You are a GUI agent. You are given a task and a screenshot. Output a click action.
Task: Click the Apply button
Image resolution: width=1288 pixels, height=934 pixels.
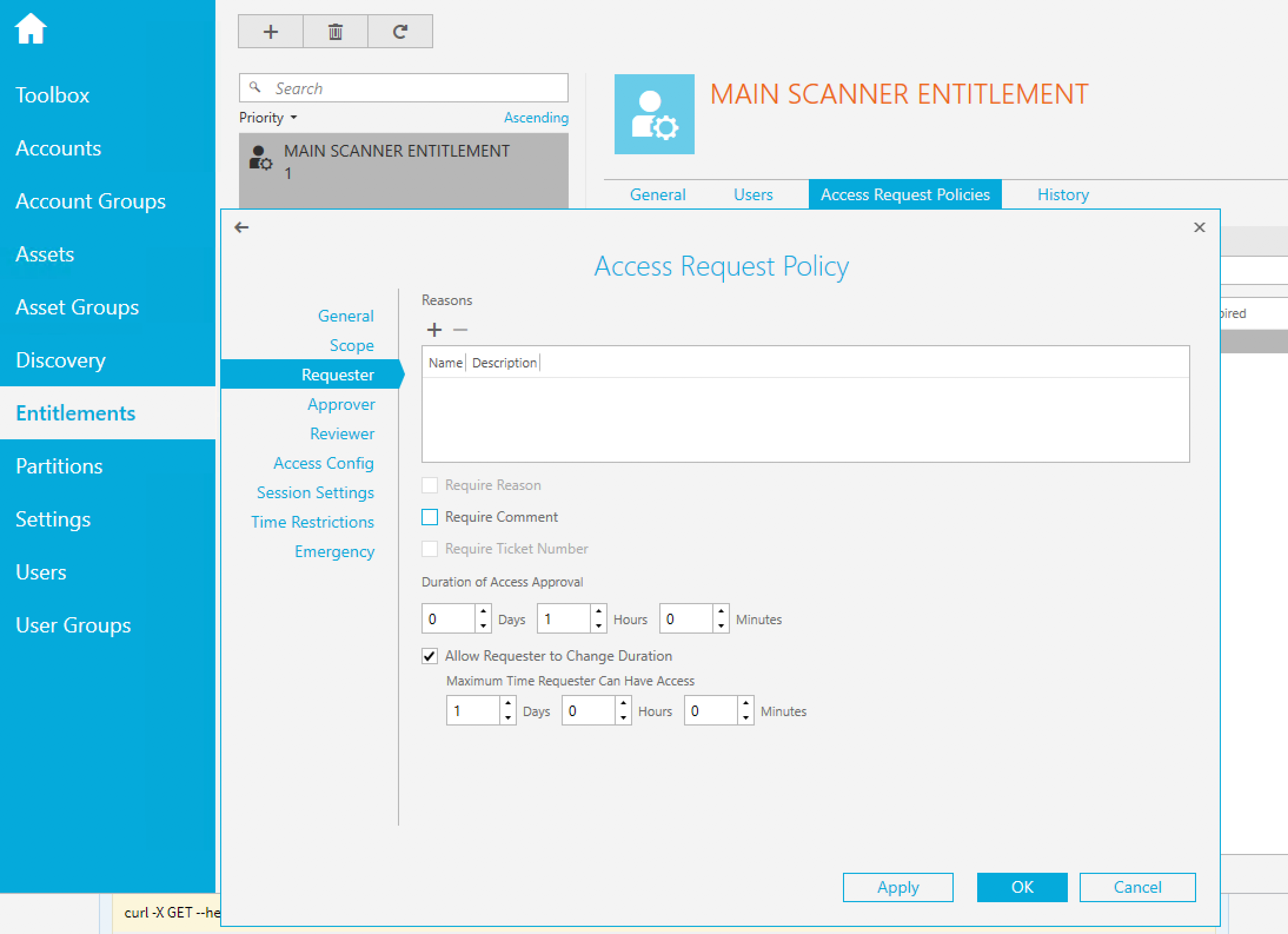click(898, 887)
